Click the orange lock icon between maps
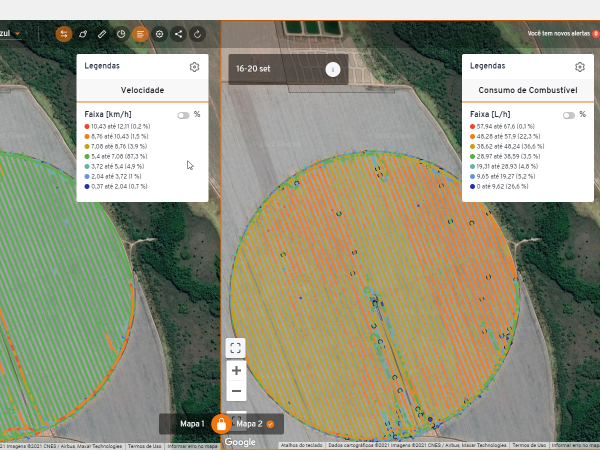 [x=221, y=424]
